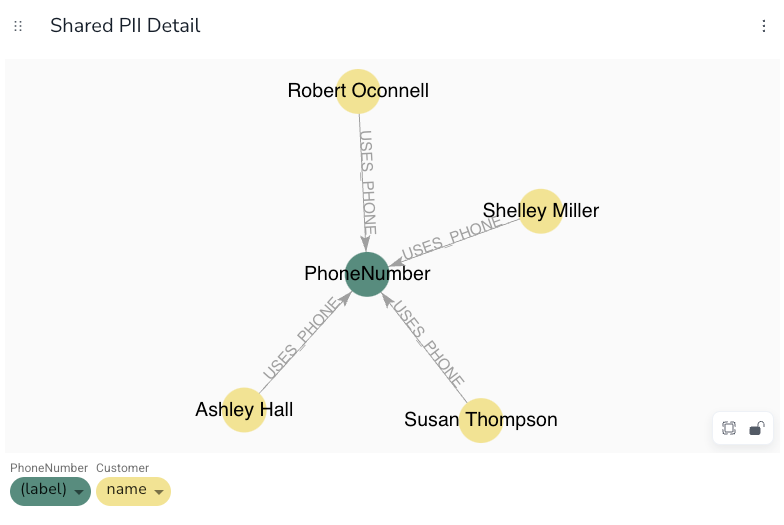Click the Customer legend caption

122,468
